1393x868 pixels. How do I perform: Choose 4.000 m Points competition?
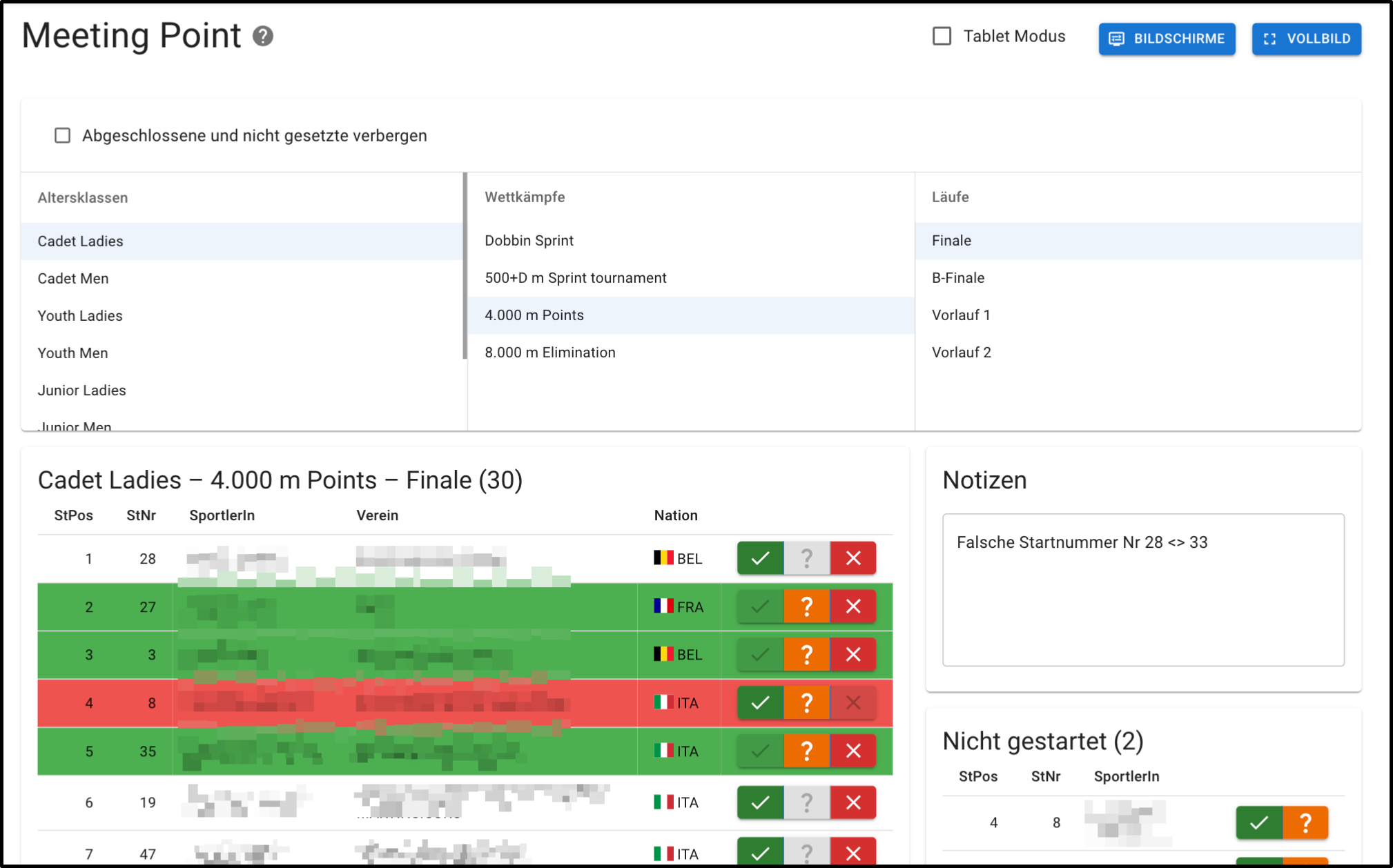click(691, 315)
